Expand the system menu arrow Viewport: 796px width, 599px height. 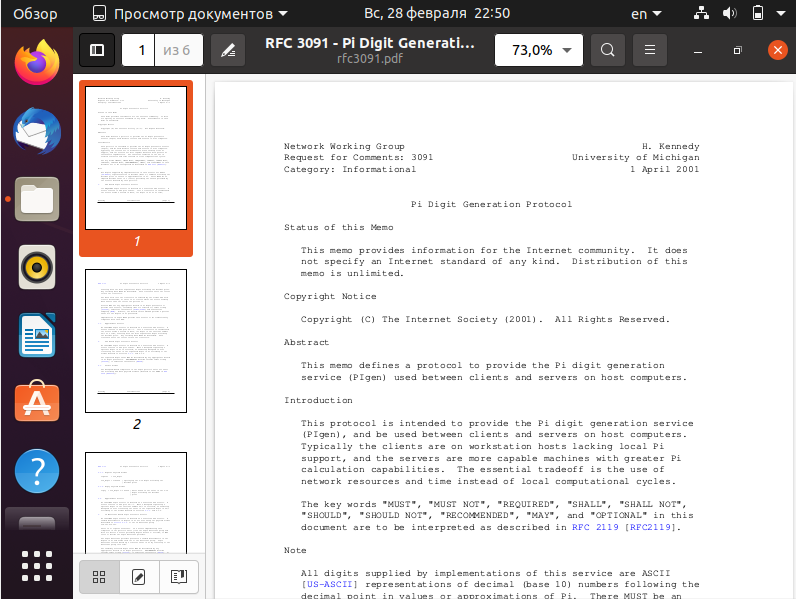point(781,14)
